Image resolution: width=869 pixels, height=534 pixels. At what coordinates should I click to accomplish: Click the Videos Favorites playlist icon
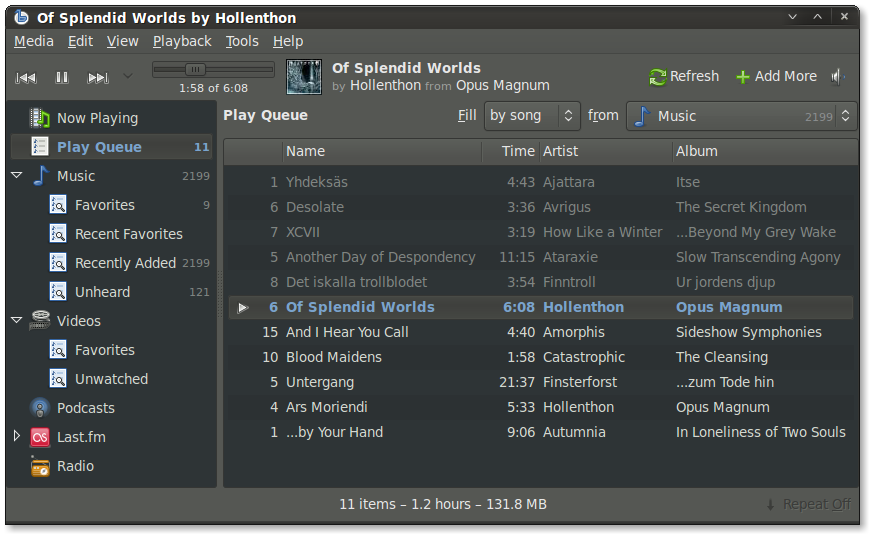58,350
